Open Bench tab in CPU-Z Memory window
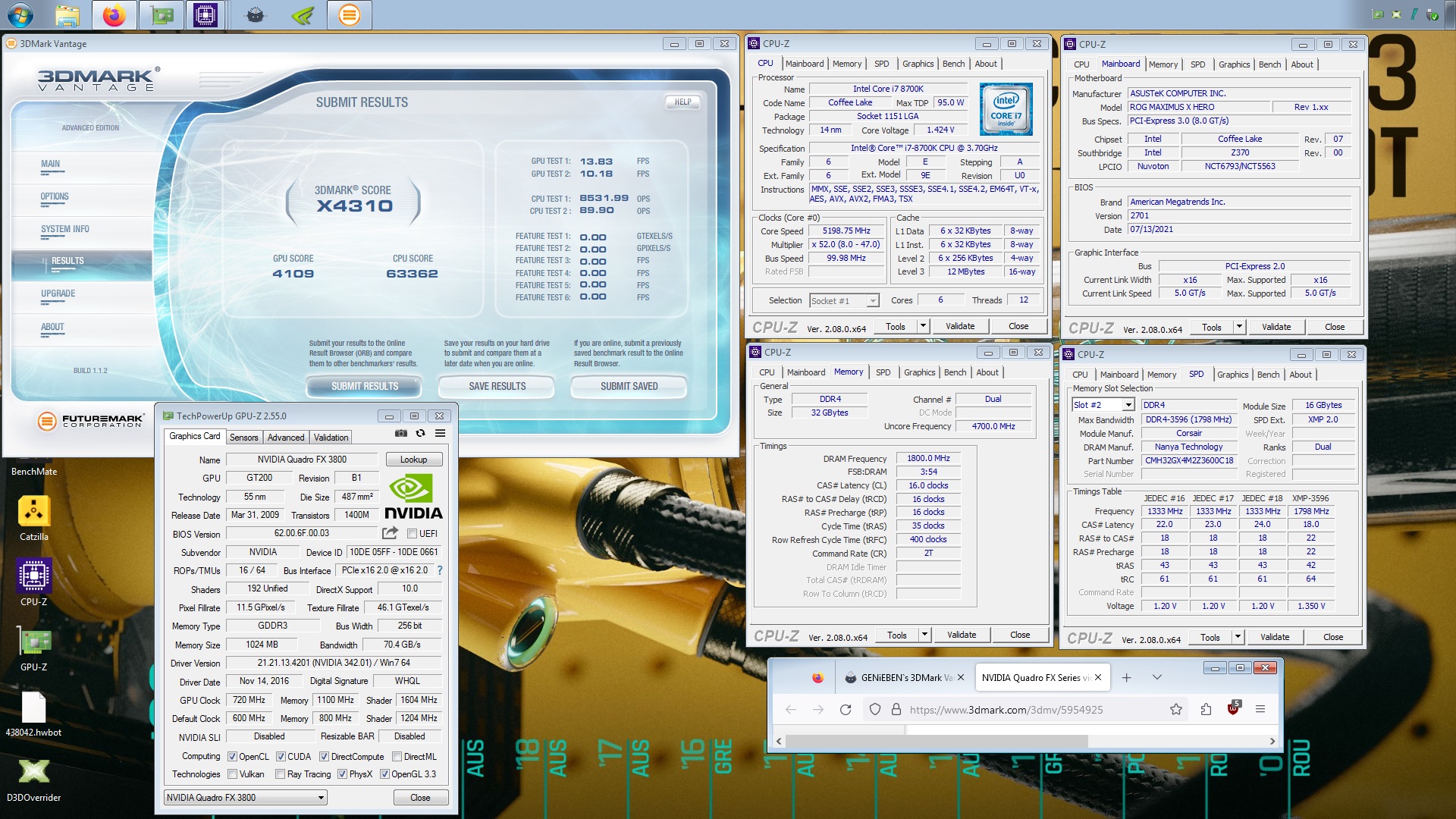 955,372
